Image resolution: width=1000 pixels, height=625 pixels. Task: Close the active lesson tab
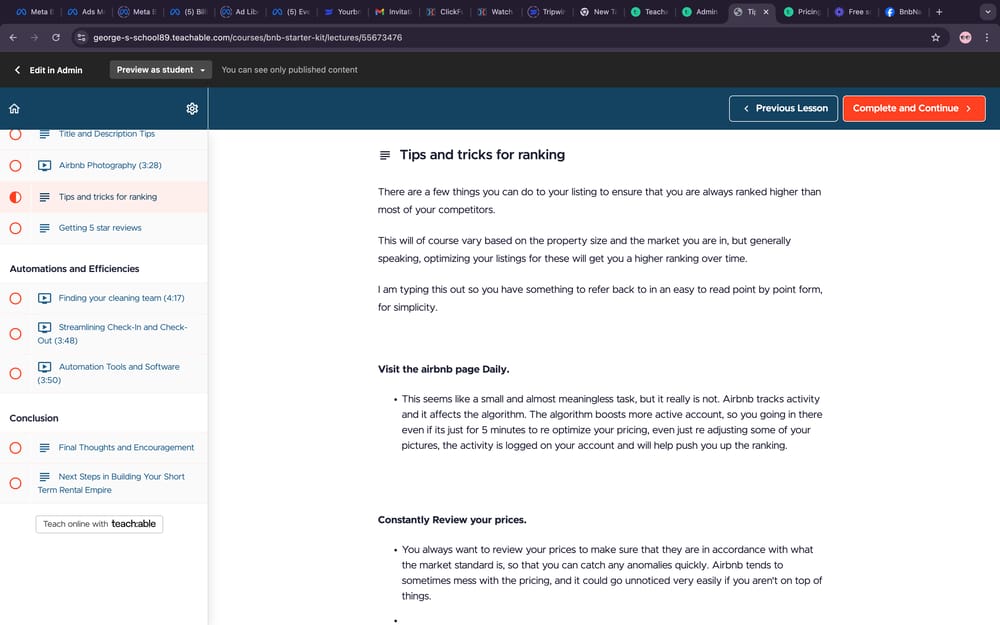pos(766,11)
